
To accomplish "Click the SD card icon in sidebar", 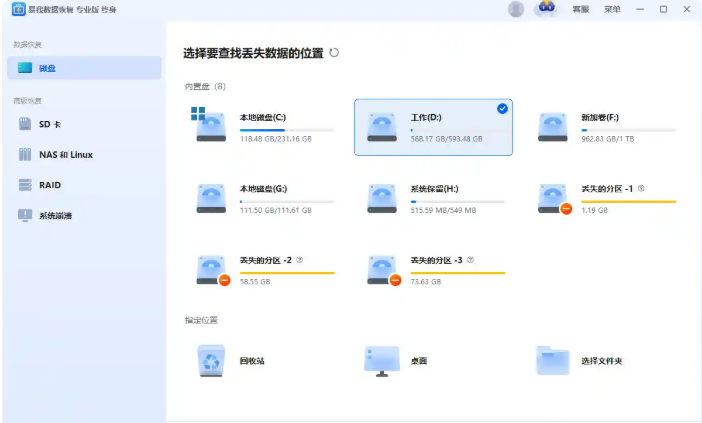I will click(x=25, y=124).
